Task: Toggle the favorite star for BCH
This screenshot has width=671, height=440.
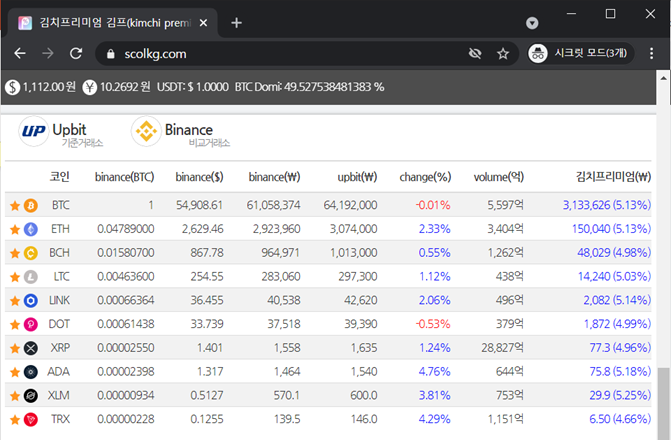Action: click(x=15, y=253)
